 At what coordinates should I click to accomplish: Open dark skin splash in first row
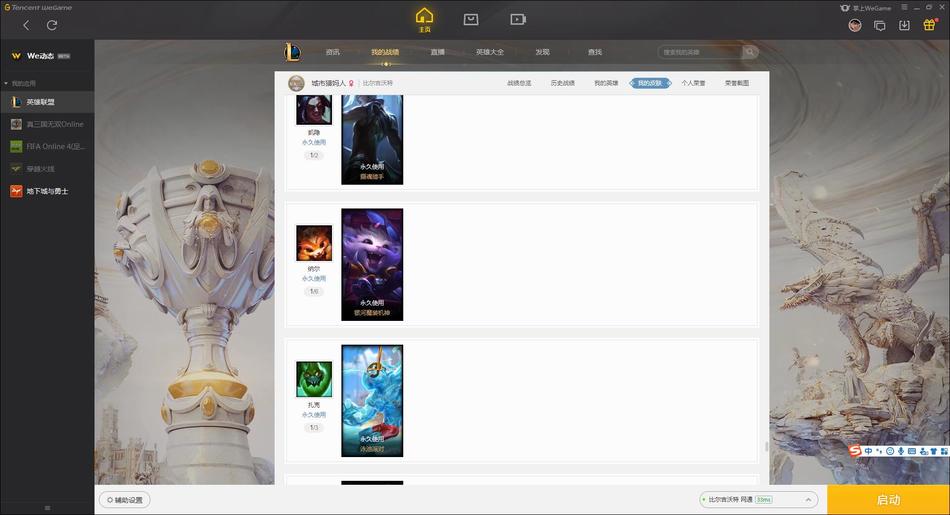pos(372,140)
